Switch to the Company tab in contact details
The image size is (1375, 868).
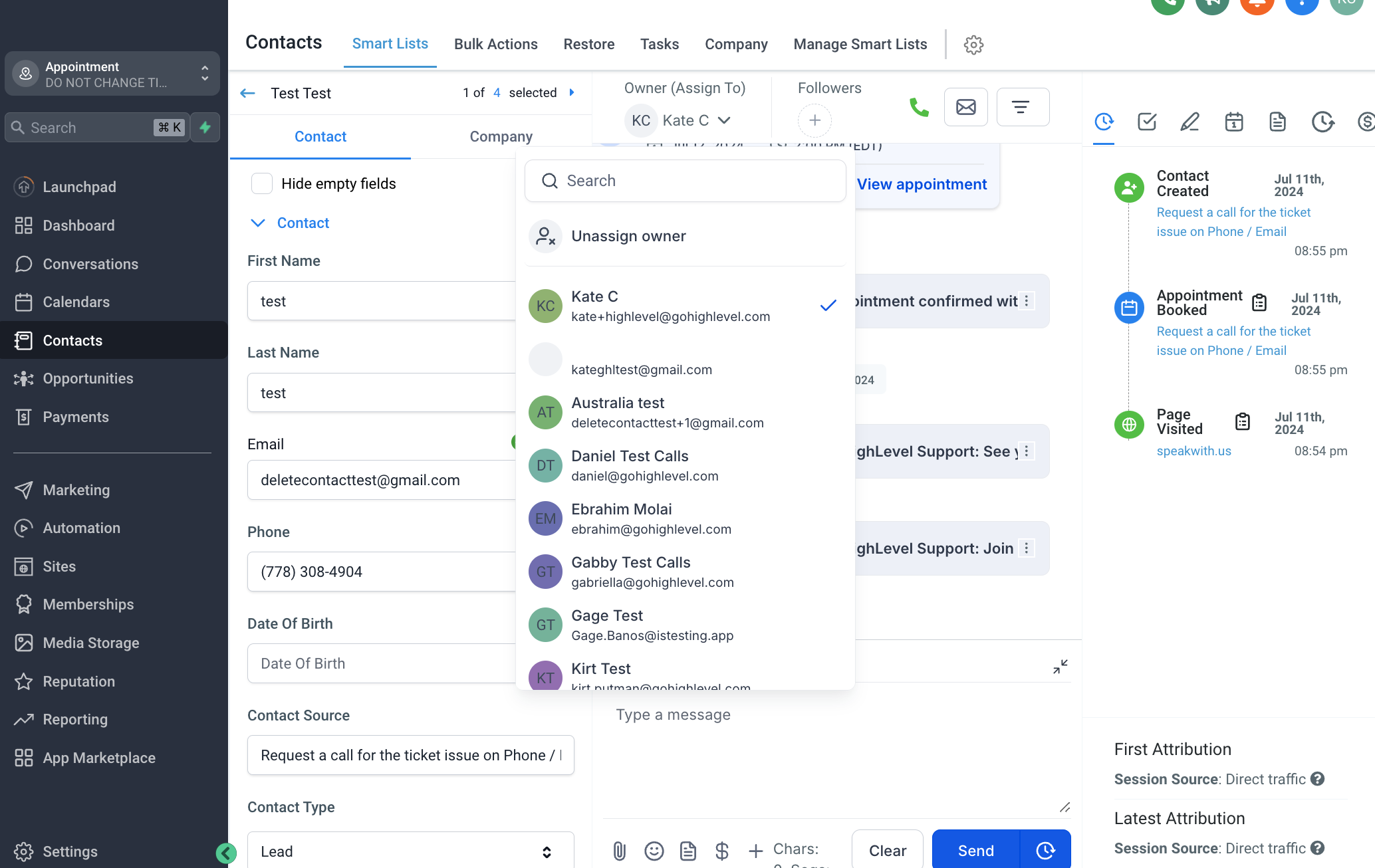(x=501, y=137)
